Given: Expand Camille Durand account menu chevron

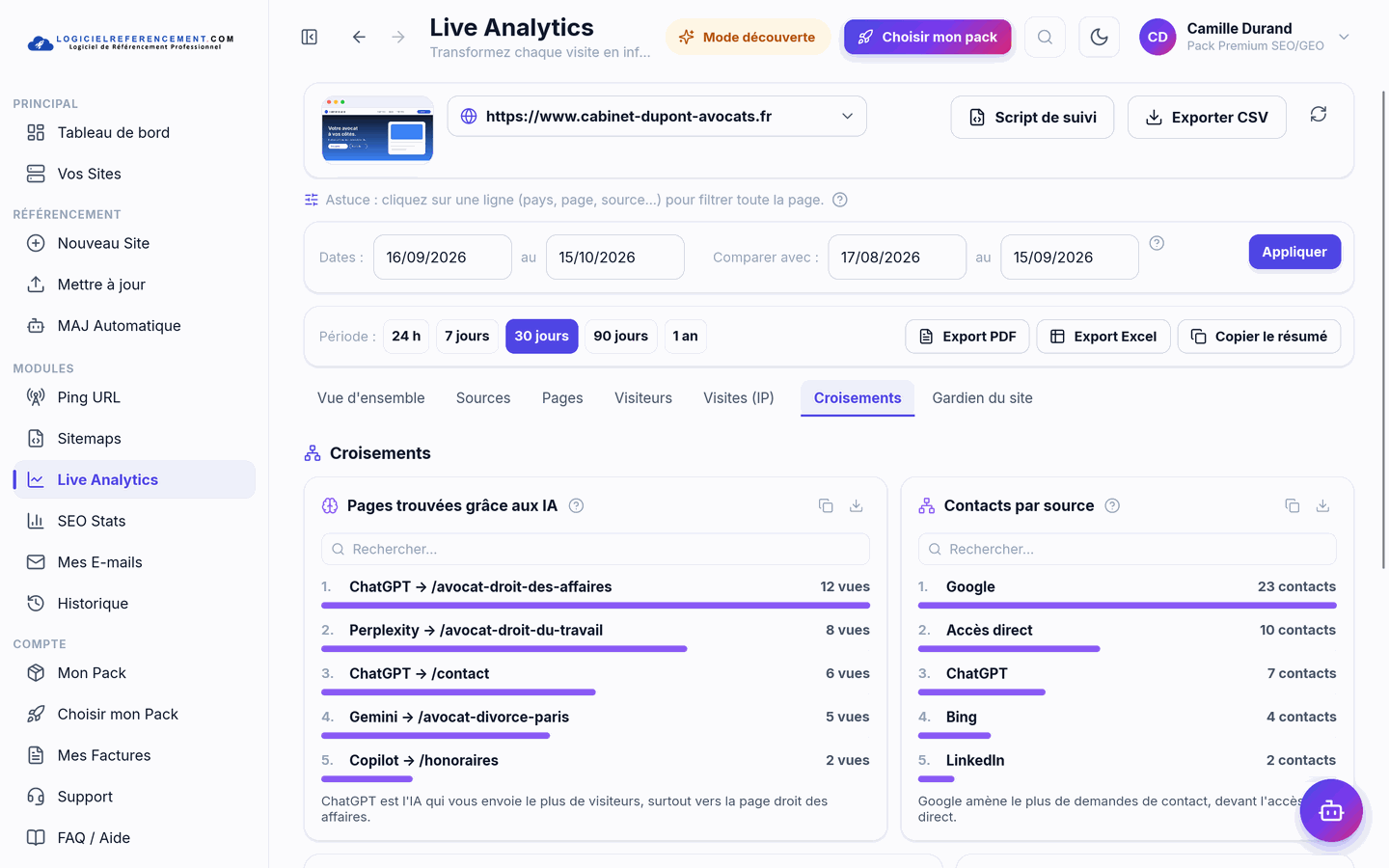Looking at the screenshot, I should point(1344,37).
